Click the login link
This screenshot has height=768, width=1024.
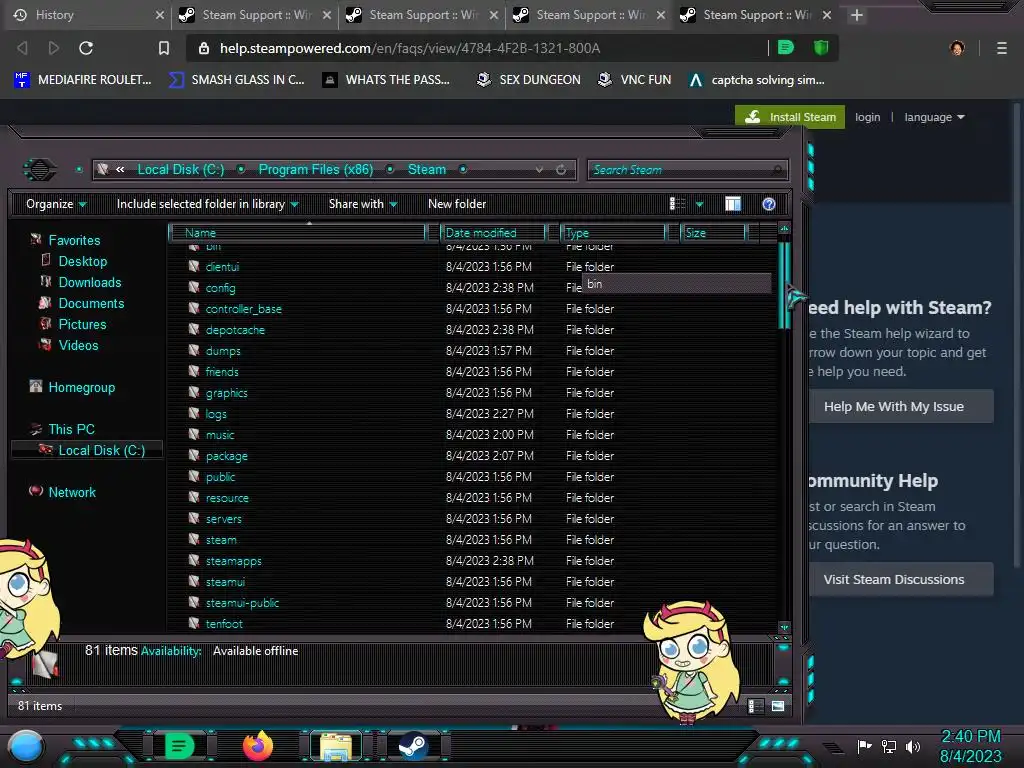[x=867, y=117]
